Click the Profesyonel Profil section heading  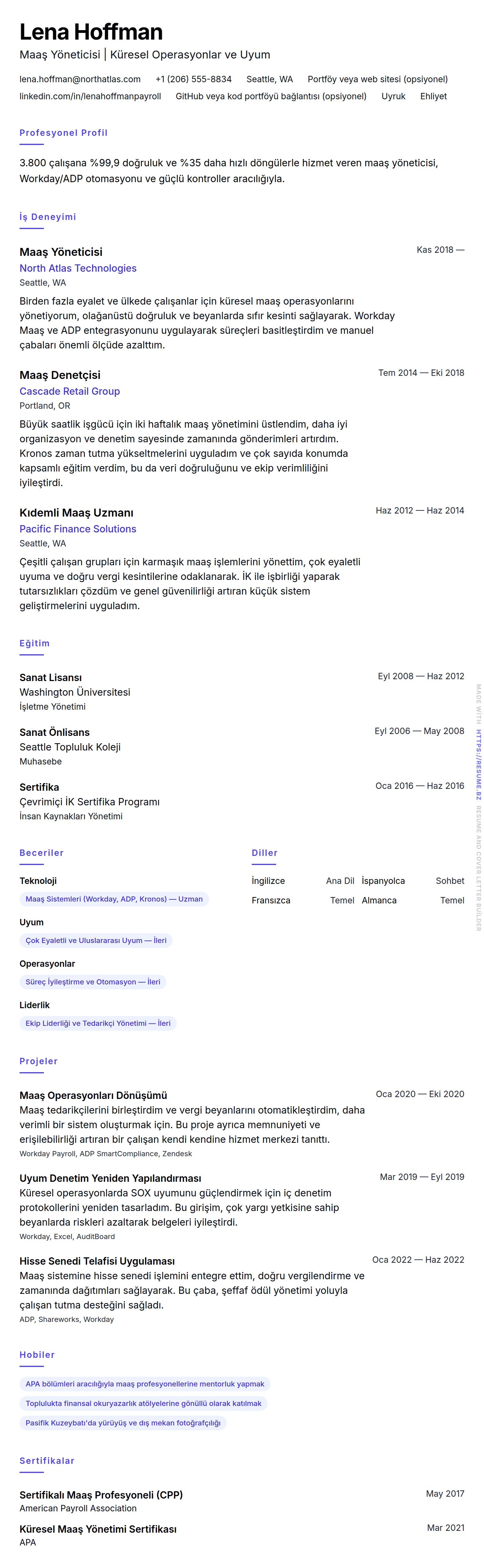tap(63, 133)
